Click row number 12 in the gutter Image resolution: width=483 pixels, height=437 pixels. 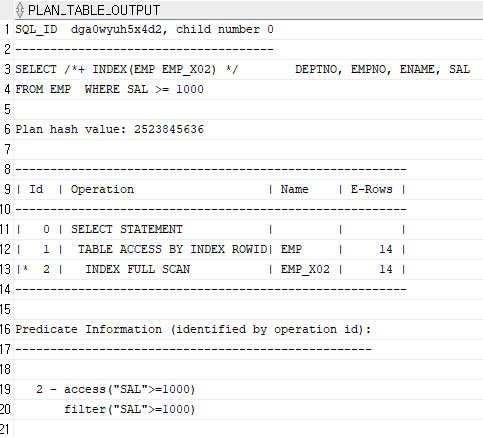[x=7, y=250]
